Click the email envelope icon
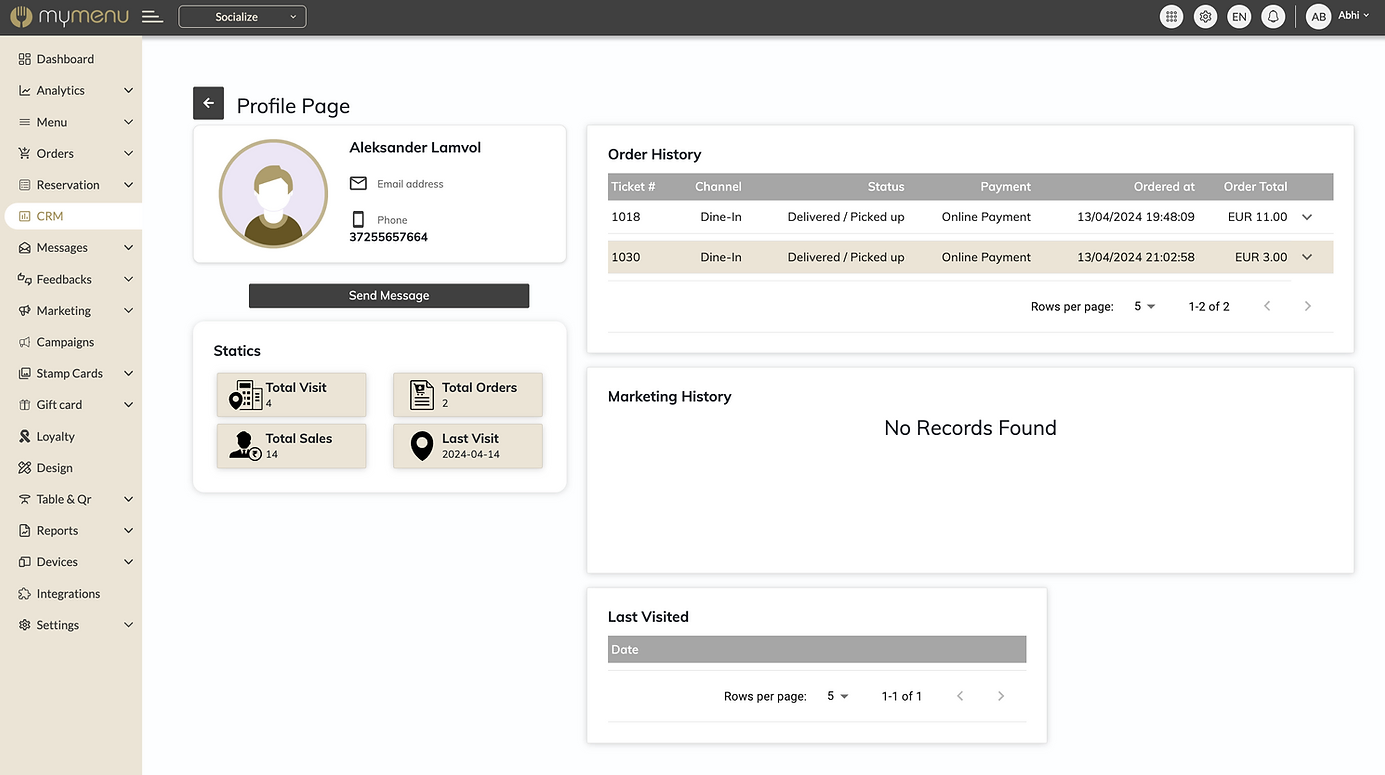 [x=358, y=184]
